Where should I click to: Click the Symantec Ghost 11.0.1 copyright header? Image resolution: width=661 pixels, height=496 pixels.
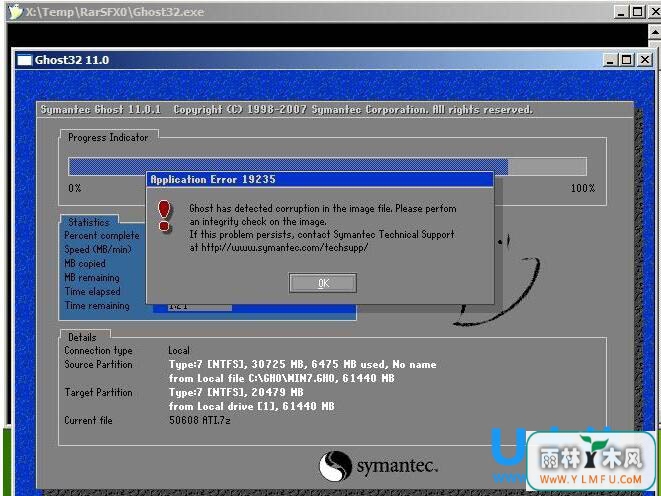(287, 110)
